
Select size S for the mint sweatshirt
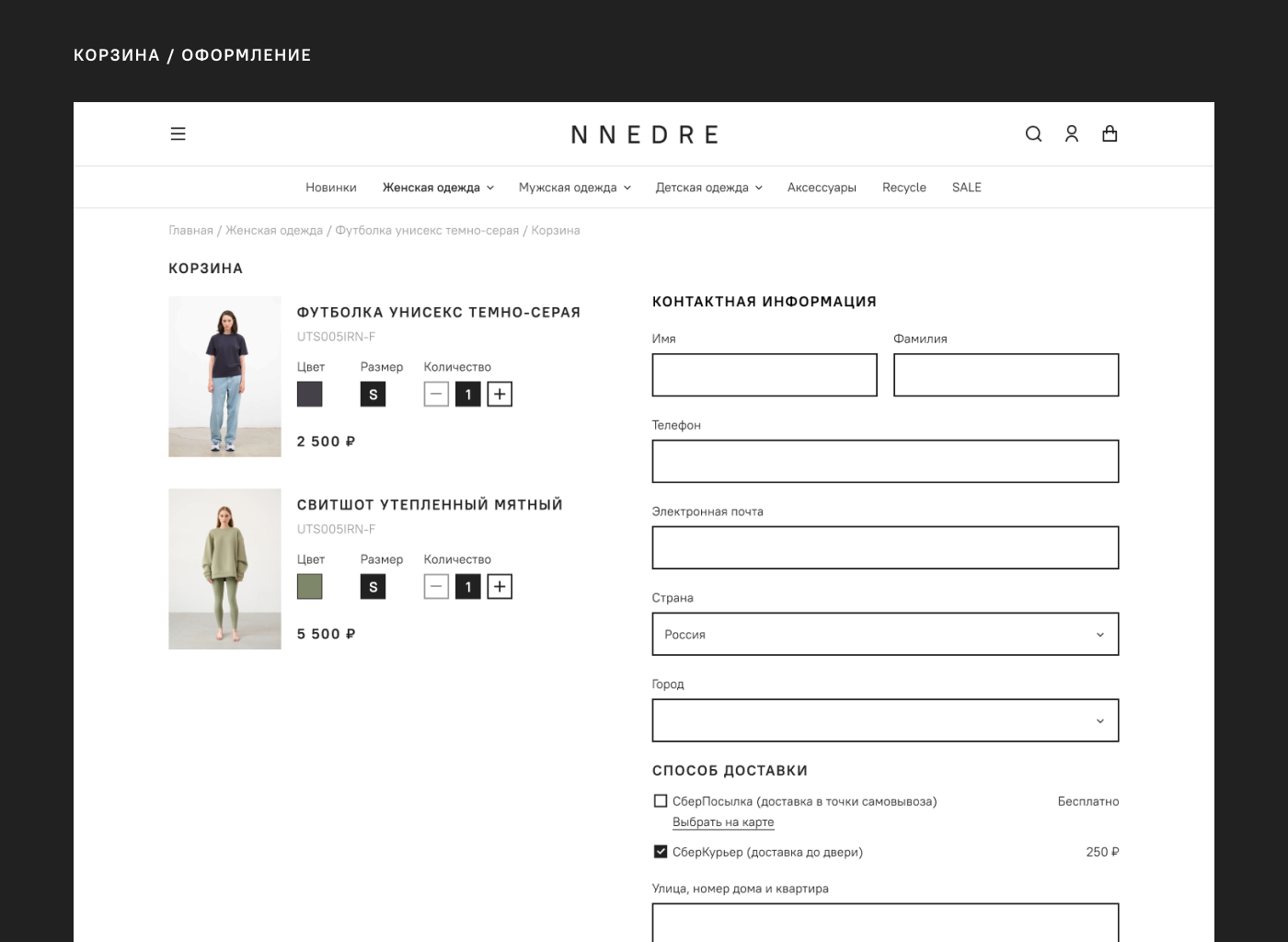[373, 587]
